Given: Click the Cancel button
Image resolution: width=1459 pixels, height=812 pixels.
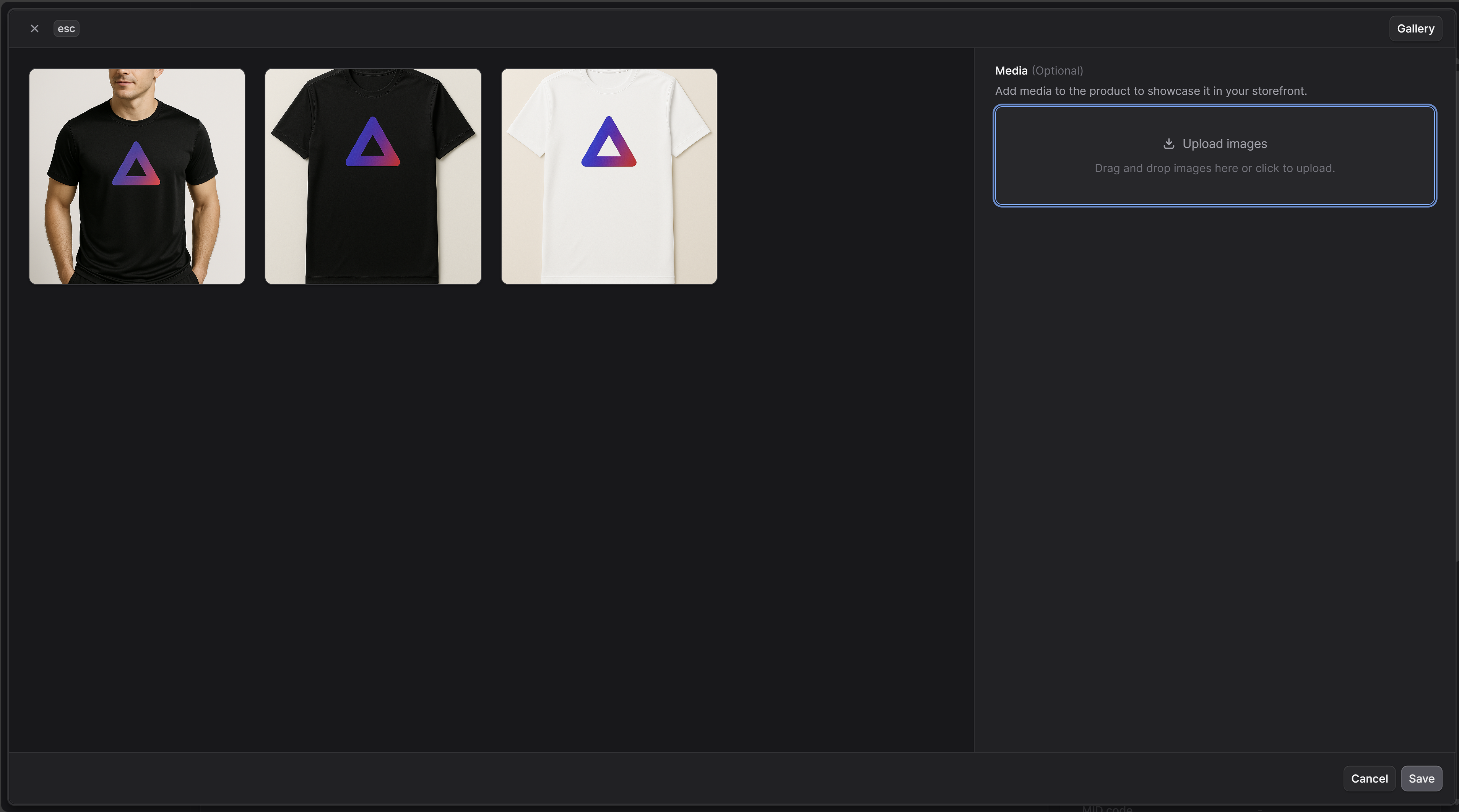Looking at the screenshot, I should 1369,779.
